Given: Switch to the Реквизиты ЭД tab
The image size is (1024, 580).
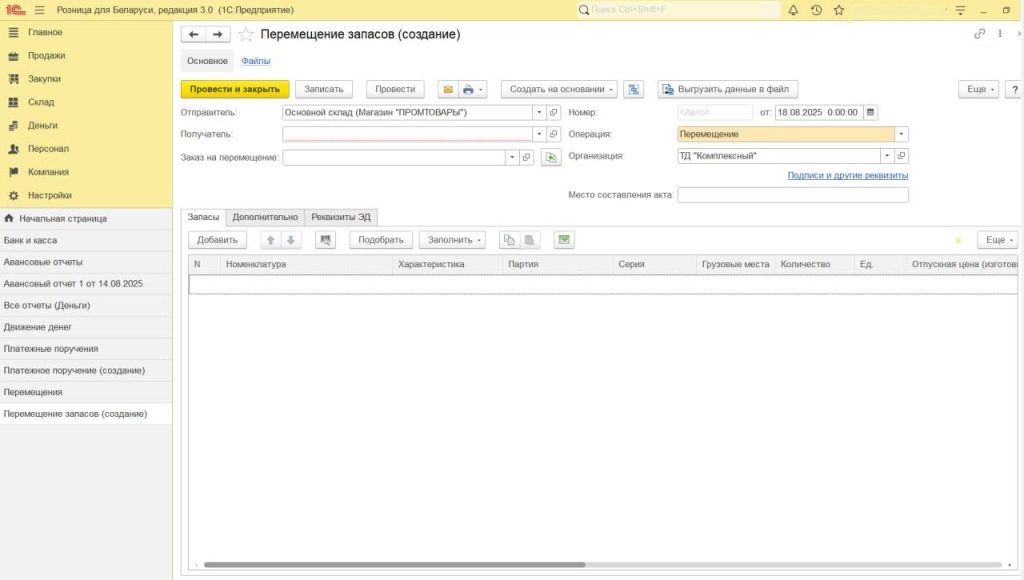Looking at the screenshot, I should click(340, 216).
